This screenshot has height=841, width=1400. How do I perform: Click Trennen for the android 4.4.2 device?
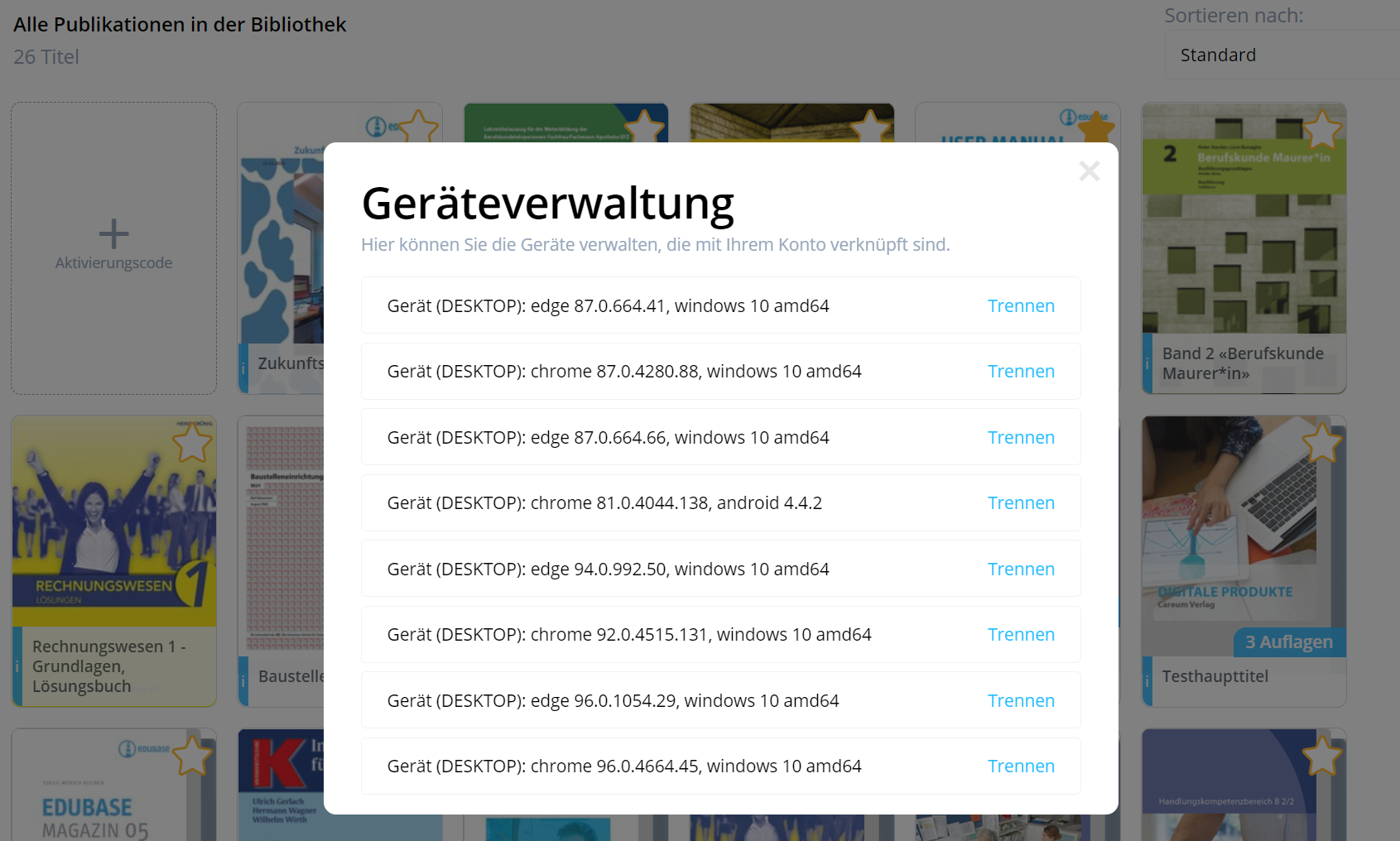[x=1021, y=502]
